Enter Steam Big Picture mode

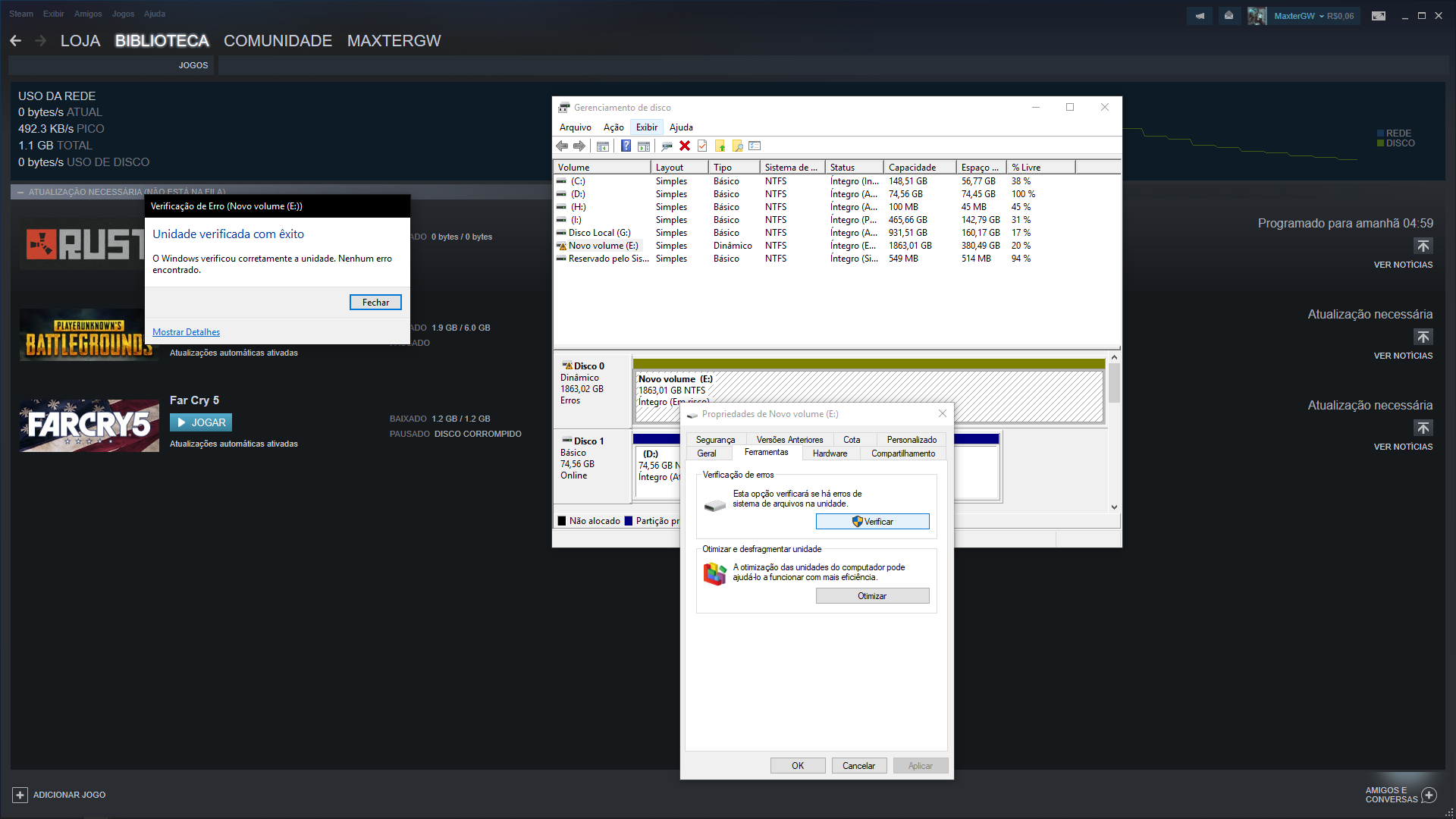pos(1379,16)
